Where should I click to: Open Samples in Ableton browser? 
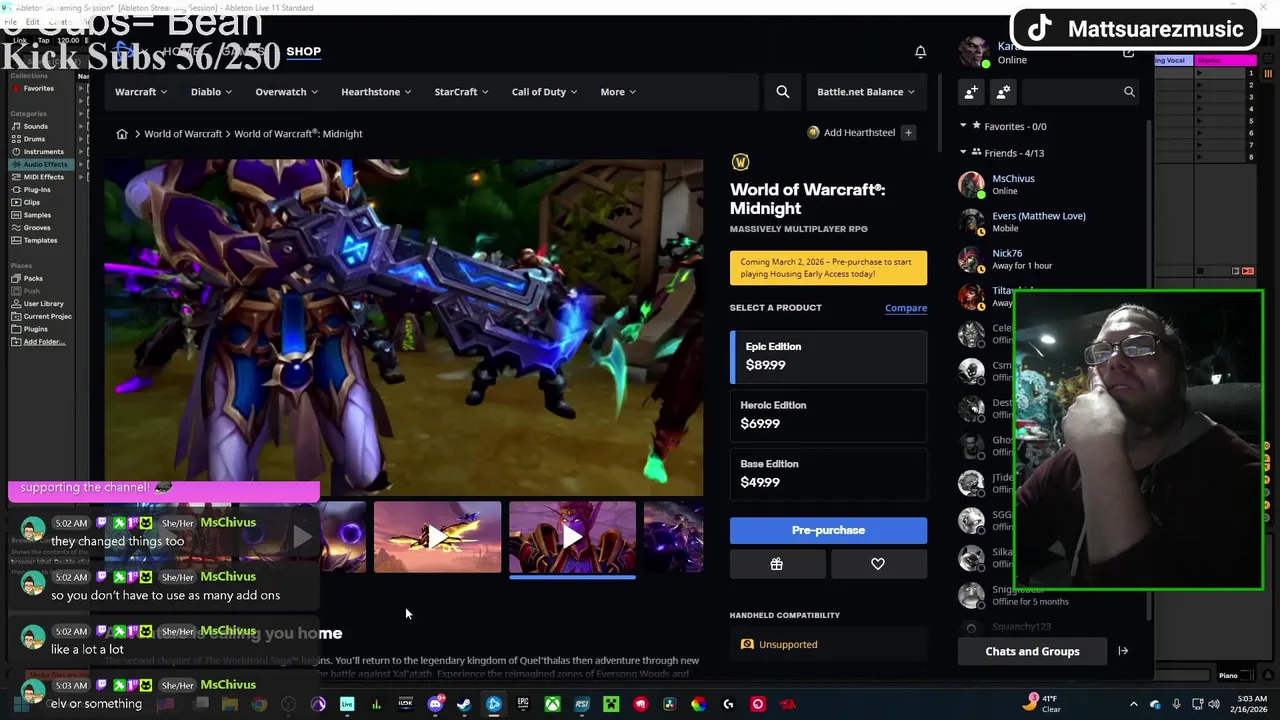[37, 215]
